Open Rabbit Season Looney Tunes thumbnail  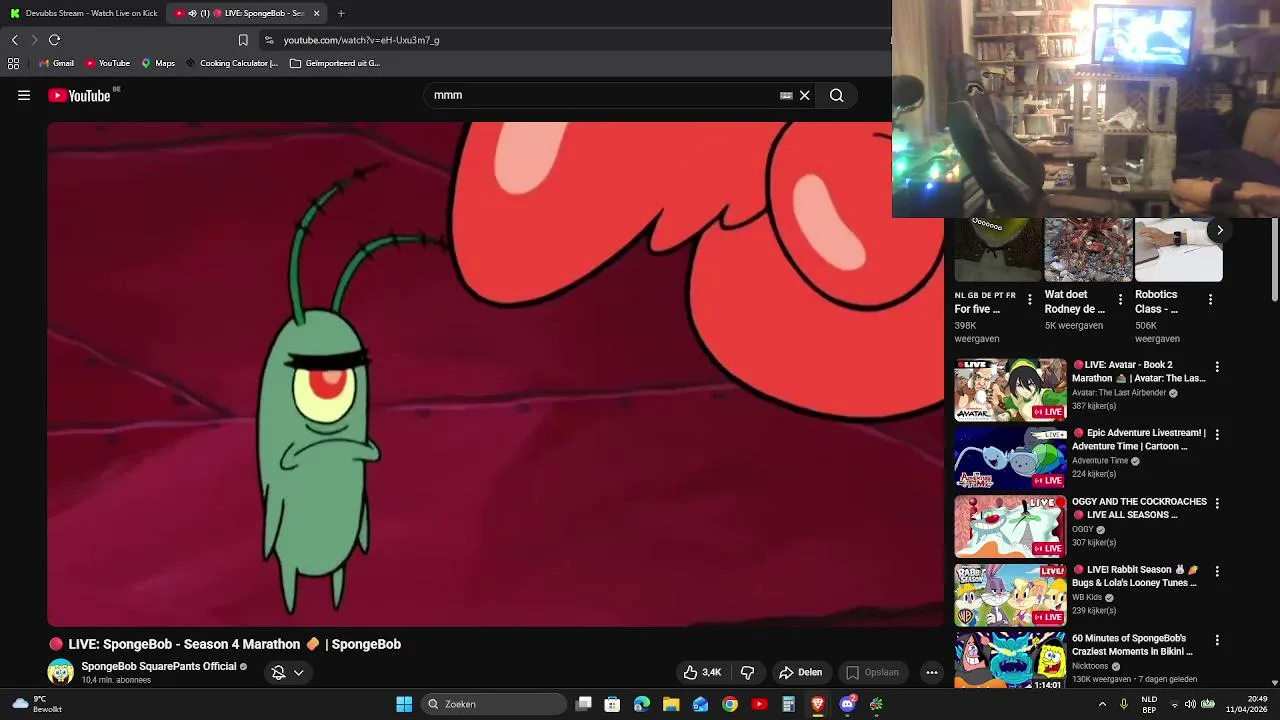point(1010,595)
